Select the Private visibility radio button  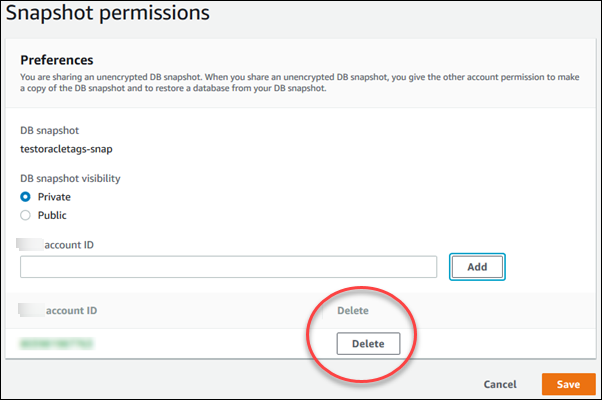tap(26, 197)
